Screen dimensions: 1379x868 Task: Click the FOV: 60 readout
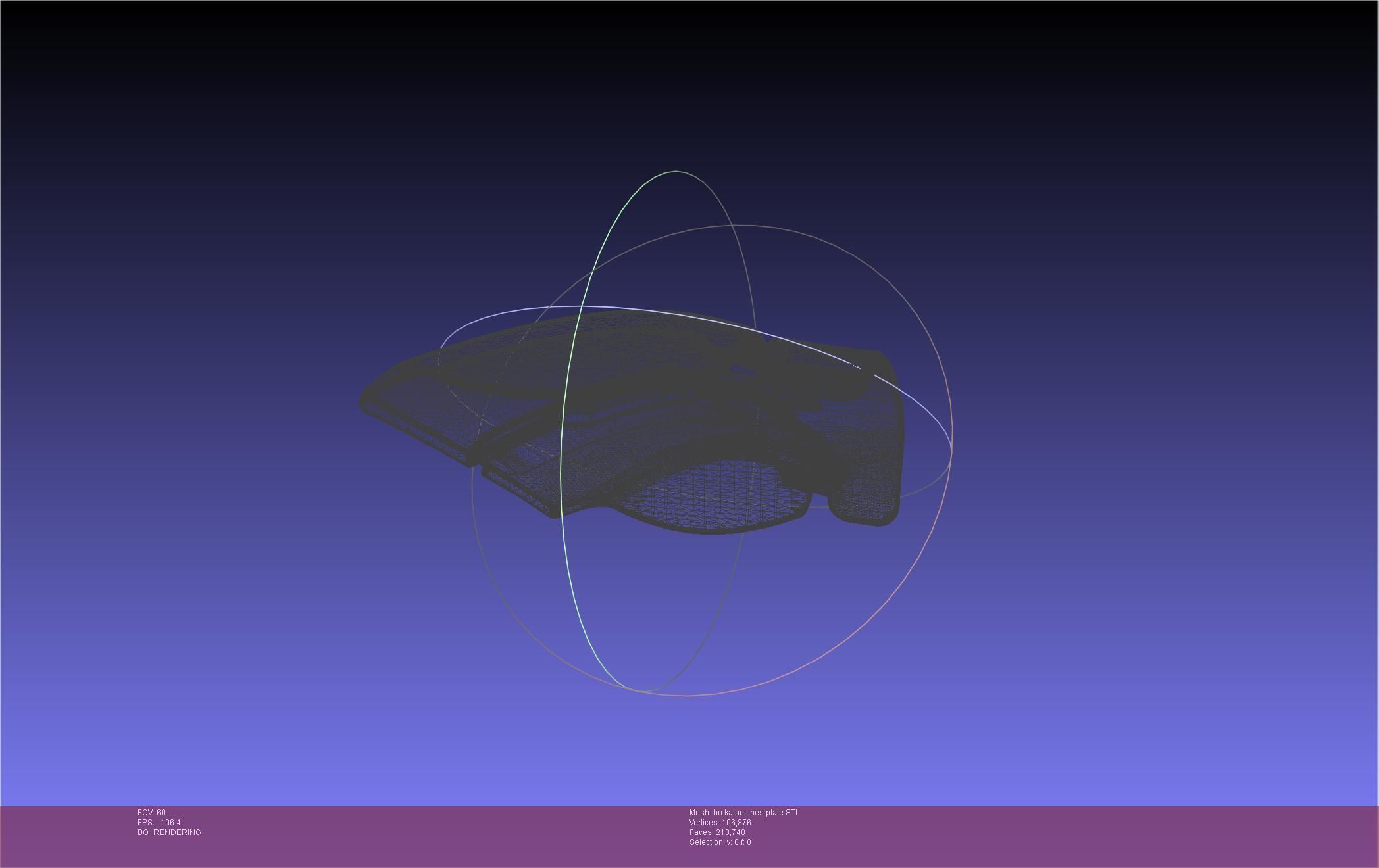151,813
